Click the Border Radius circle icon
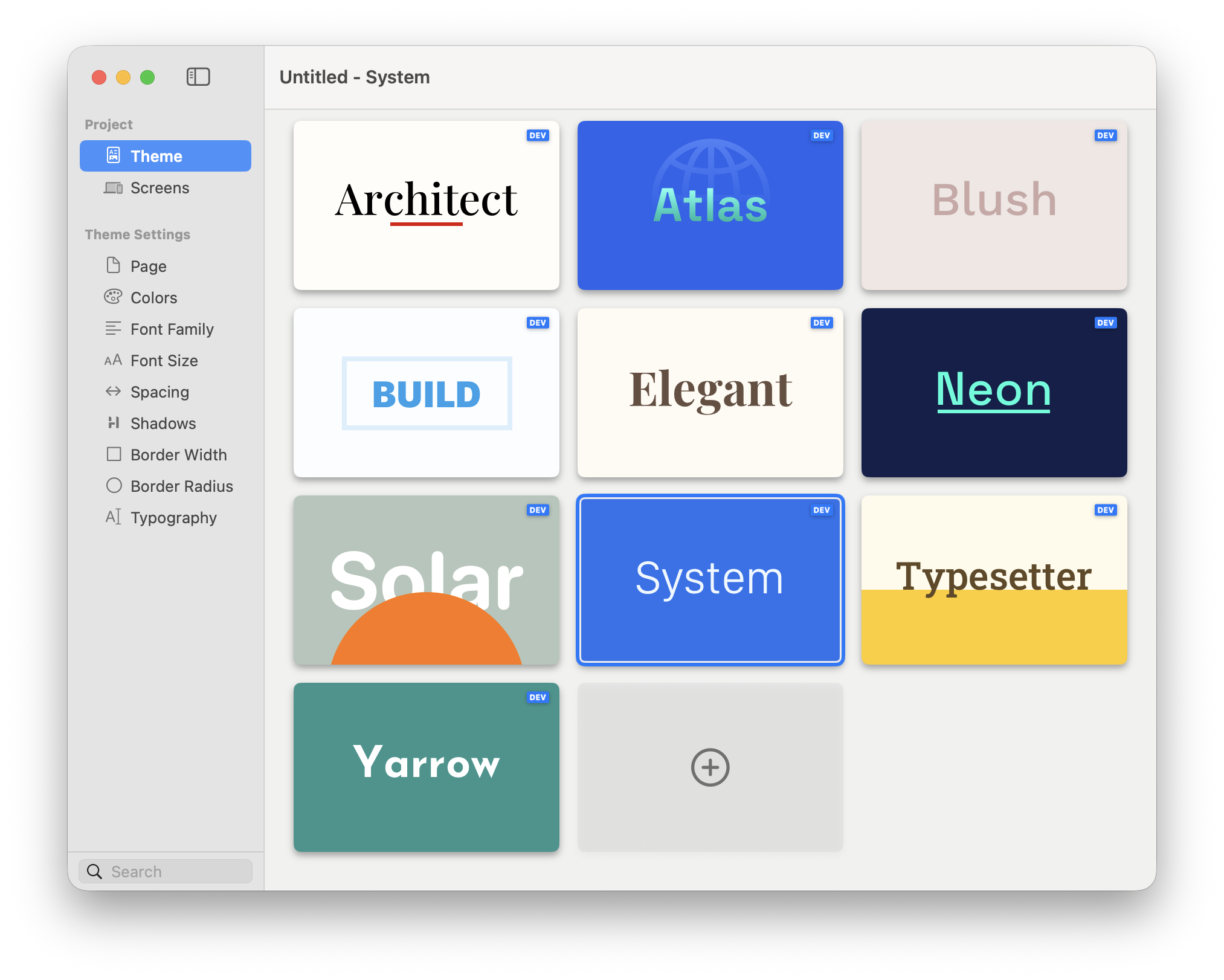The width and height of the screenshot is (1224, 980). 114,485
